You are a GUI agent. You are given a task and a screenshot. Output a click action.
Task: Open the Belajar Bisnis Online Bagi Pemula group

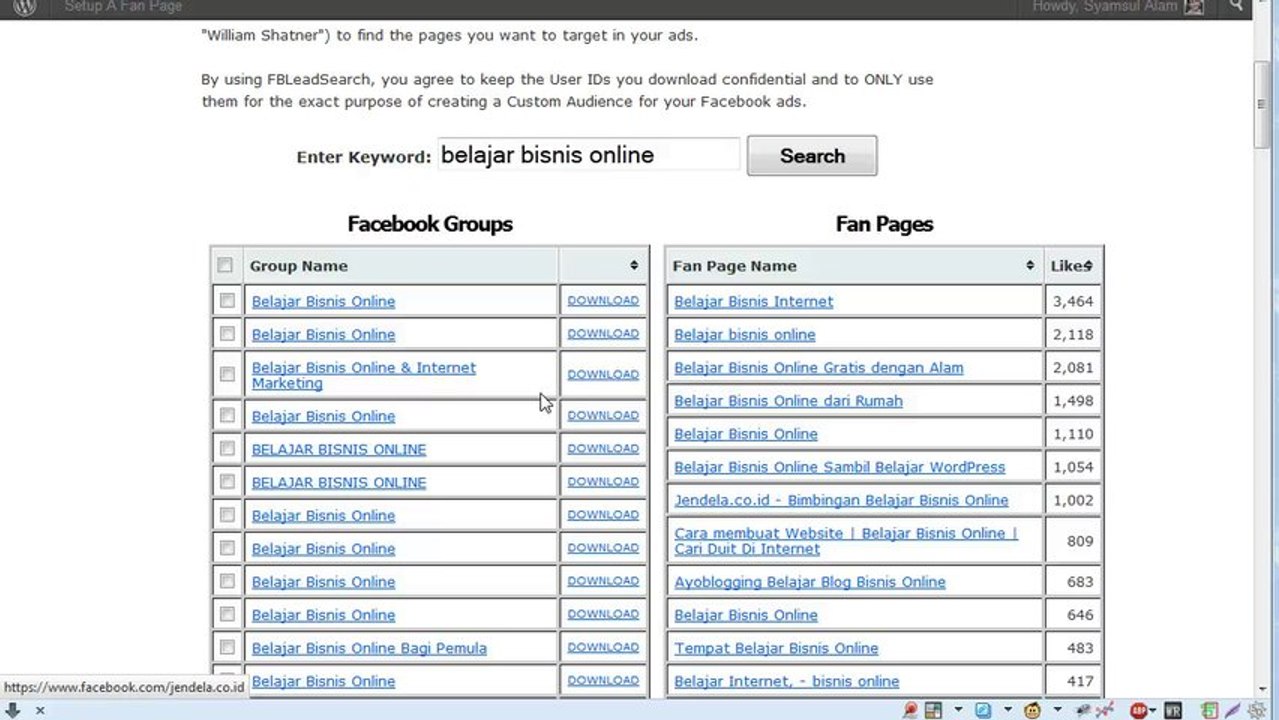pyautogui.click(x=369, y=648)
